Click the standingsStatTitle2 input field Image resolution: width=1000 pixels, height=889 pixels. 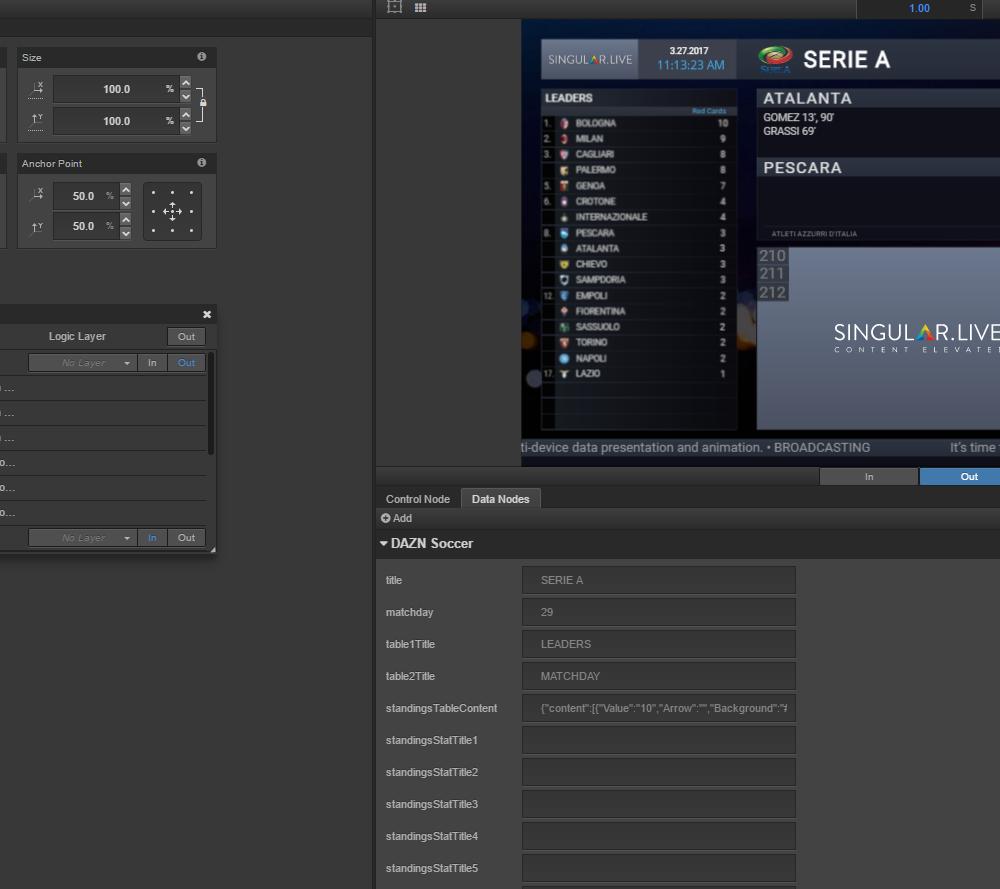point(659,772)
